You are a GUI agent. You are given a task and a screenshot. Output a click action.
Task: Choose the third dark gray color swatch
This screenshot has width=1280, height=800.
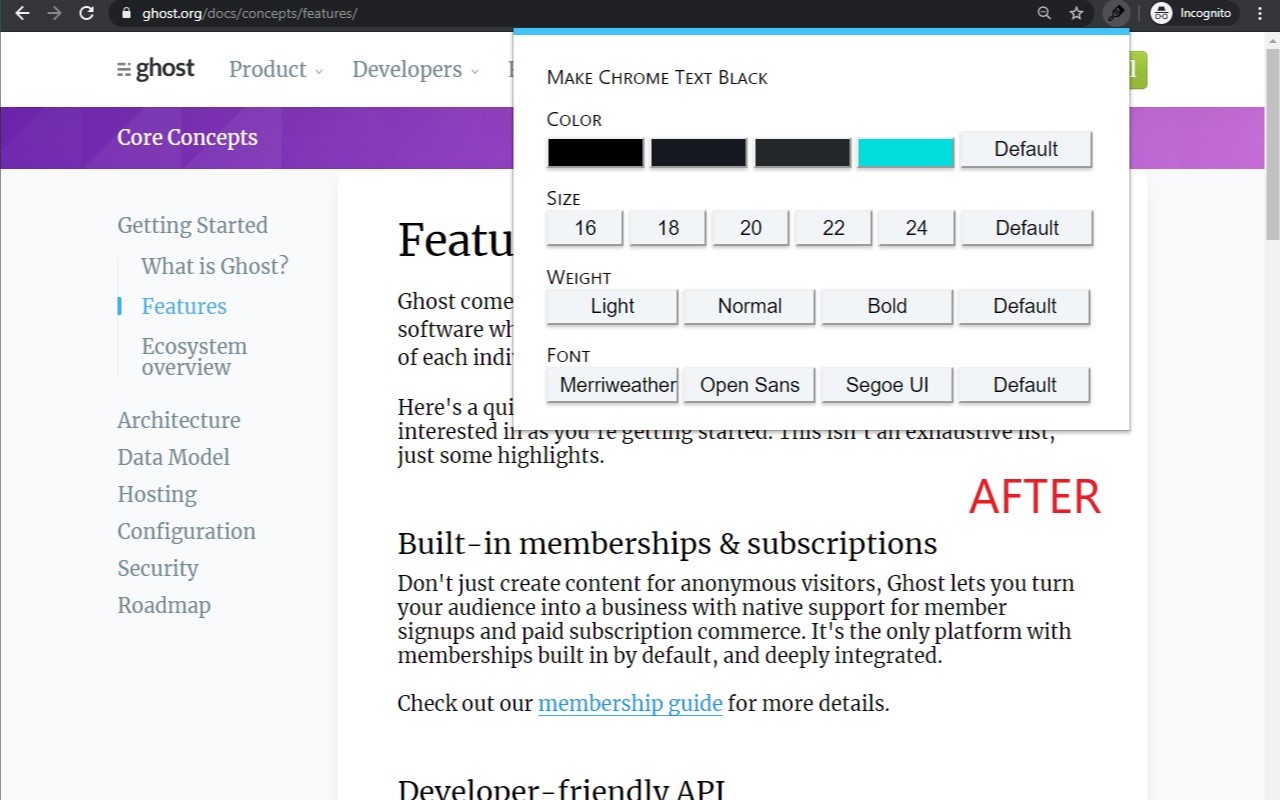[x=802, y=152]
